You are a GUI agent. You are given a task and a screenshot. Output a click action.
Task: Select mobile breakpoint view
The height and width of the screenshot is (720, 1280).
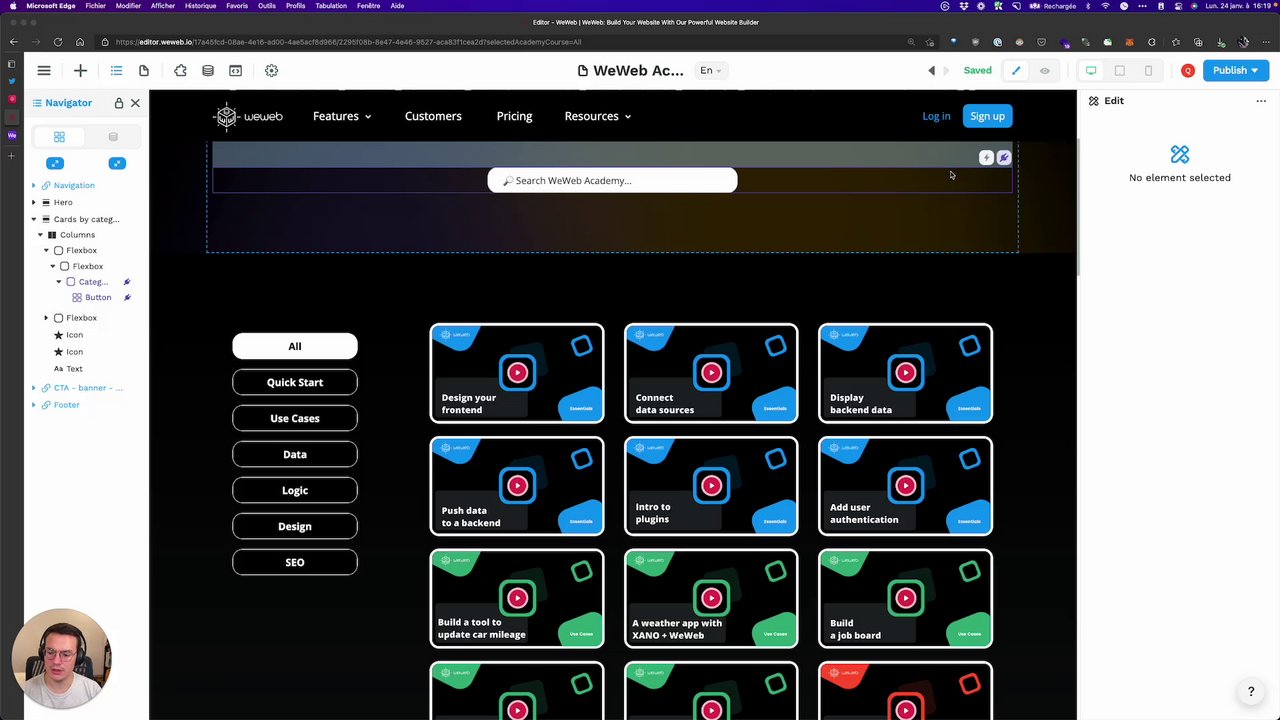tap(1148, 70)
